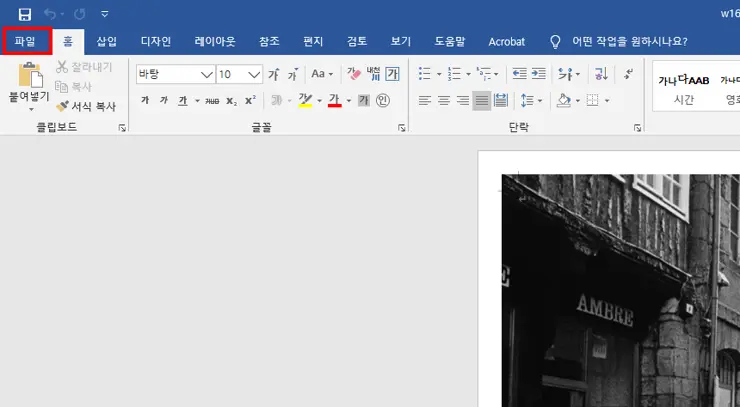Expand the 붙여넣기 options arrow

pos(31,110)
